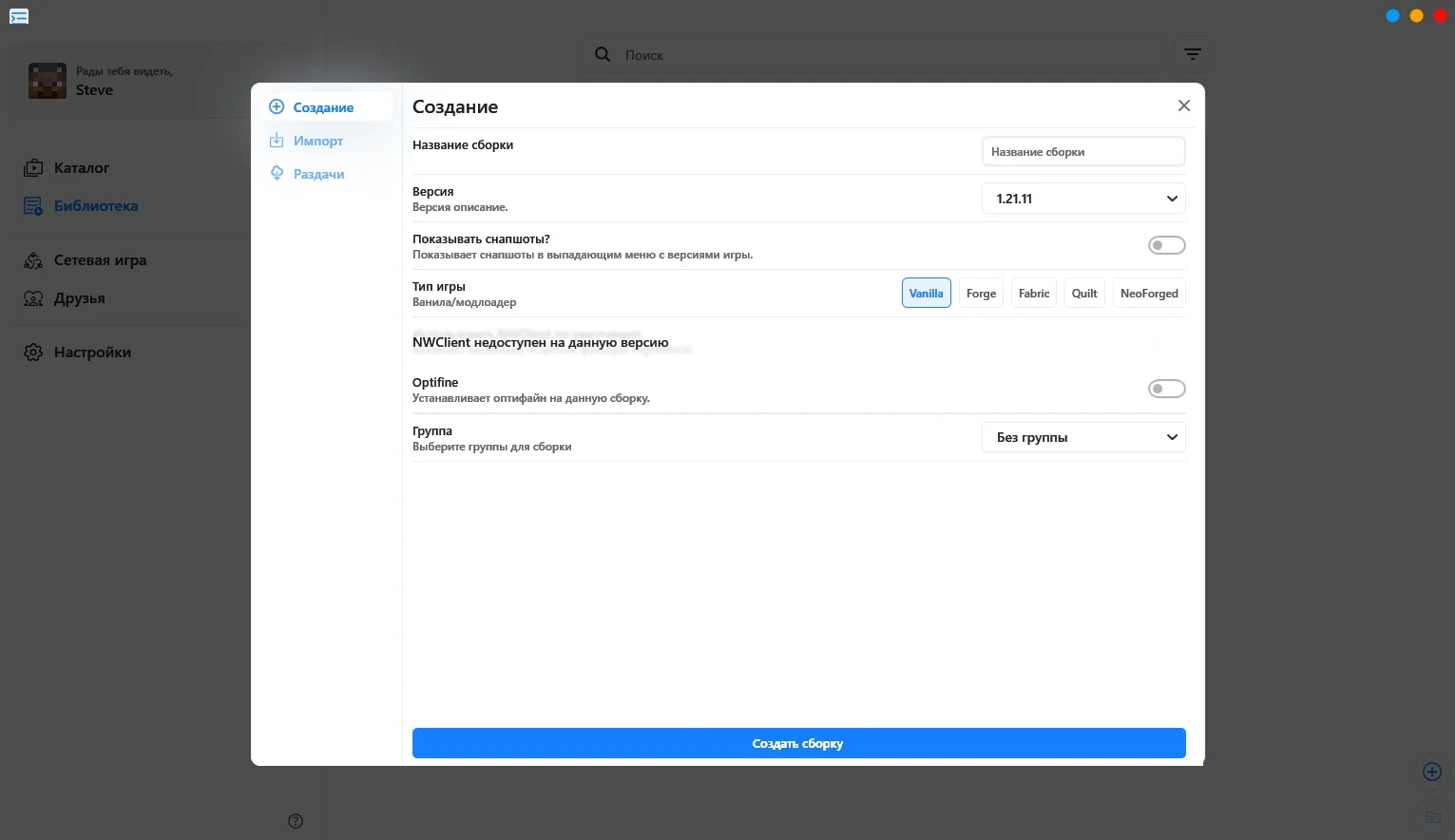Image resolution: width=1455 pixels, height=840 pixels.
Task: Click the help question mark icon
Action: (296, 821)
